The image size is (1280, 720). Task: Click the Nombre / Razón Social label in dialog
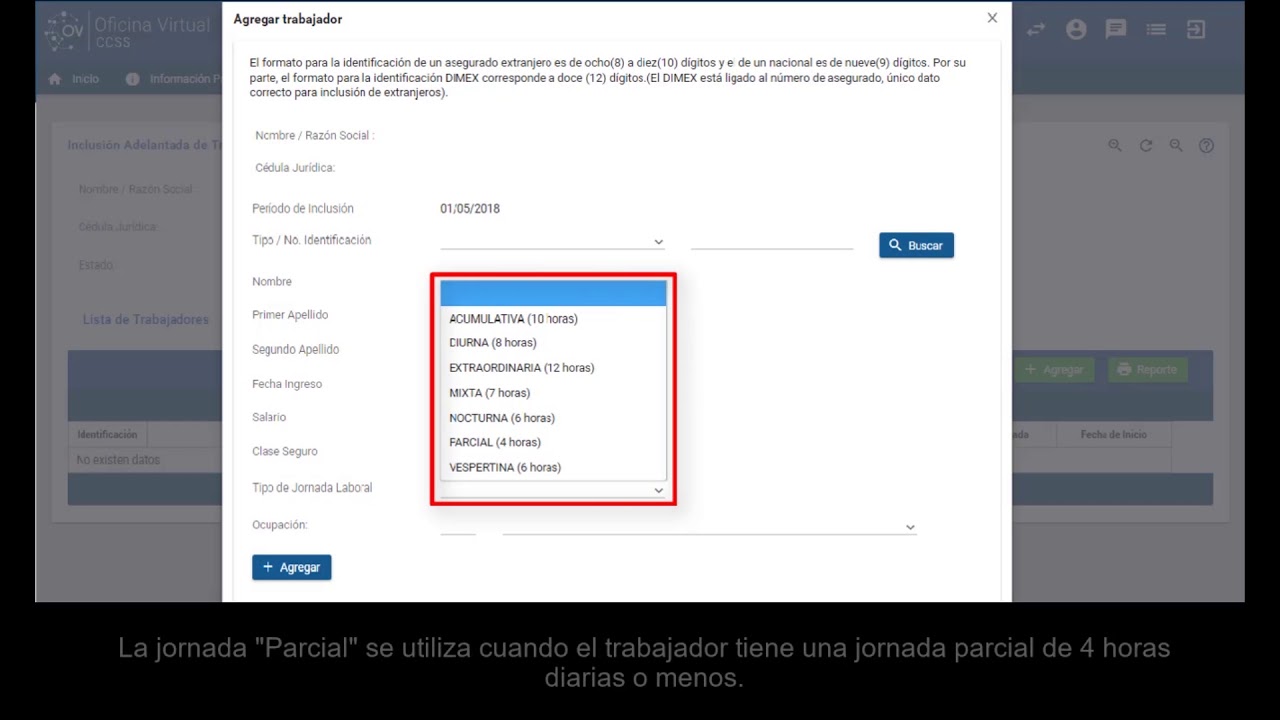click(x=315, y=135)
